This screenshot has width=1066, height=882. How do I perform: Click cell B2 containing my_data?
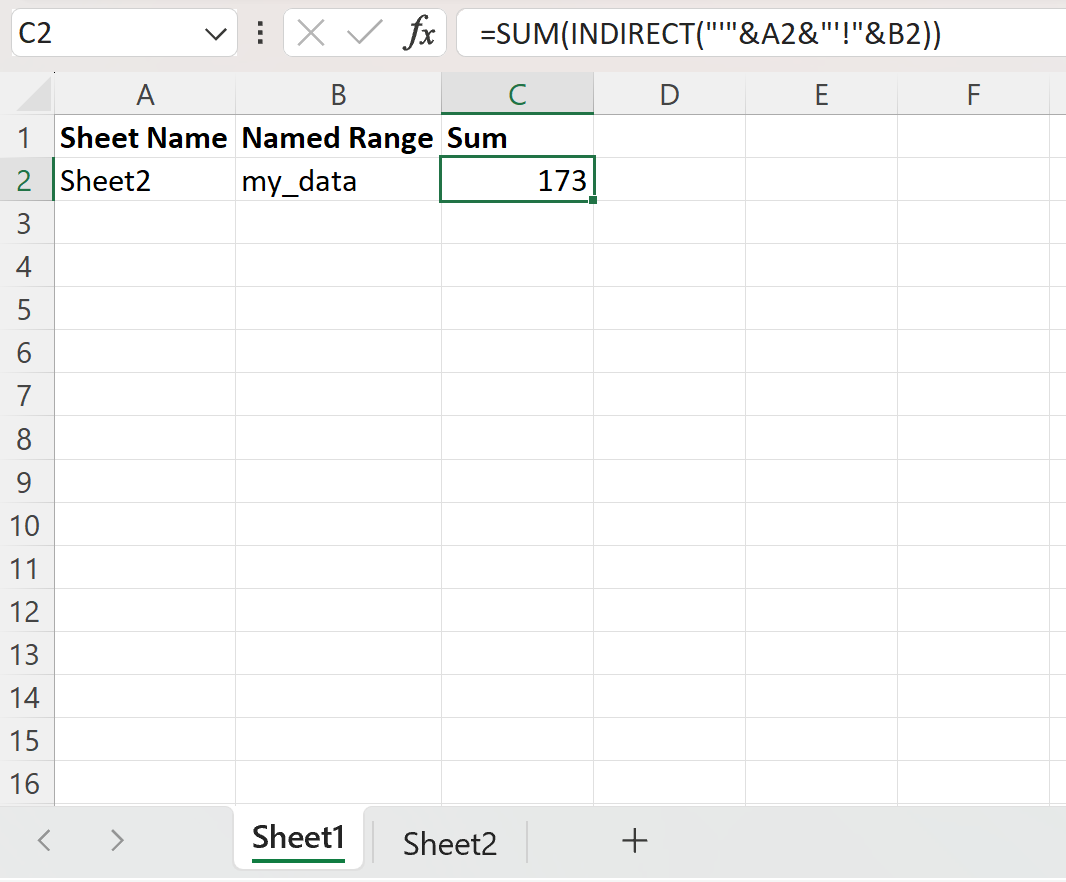pos(338,181)
